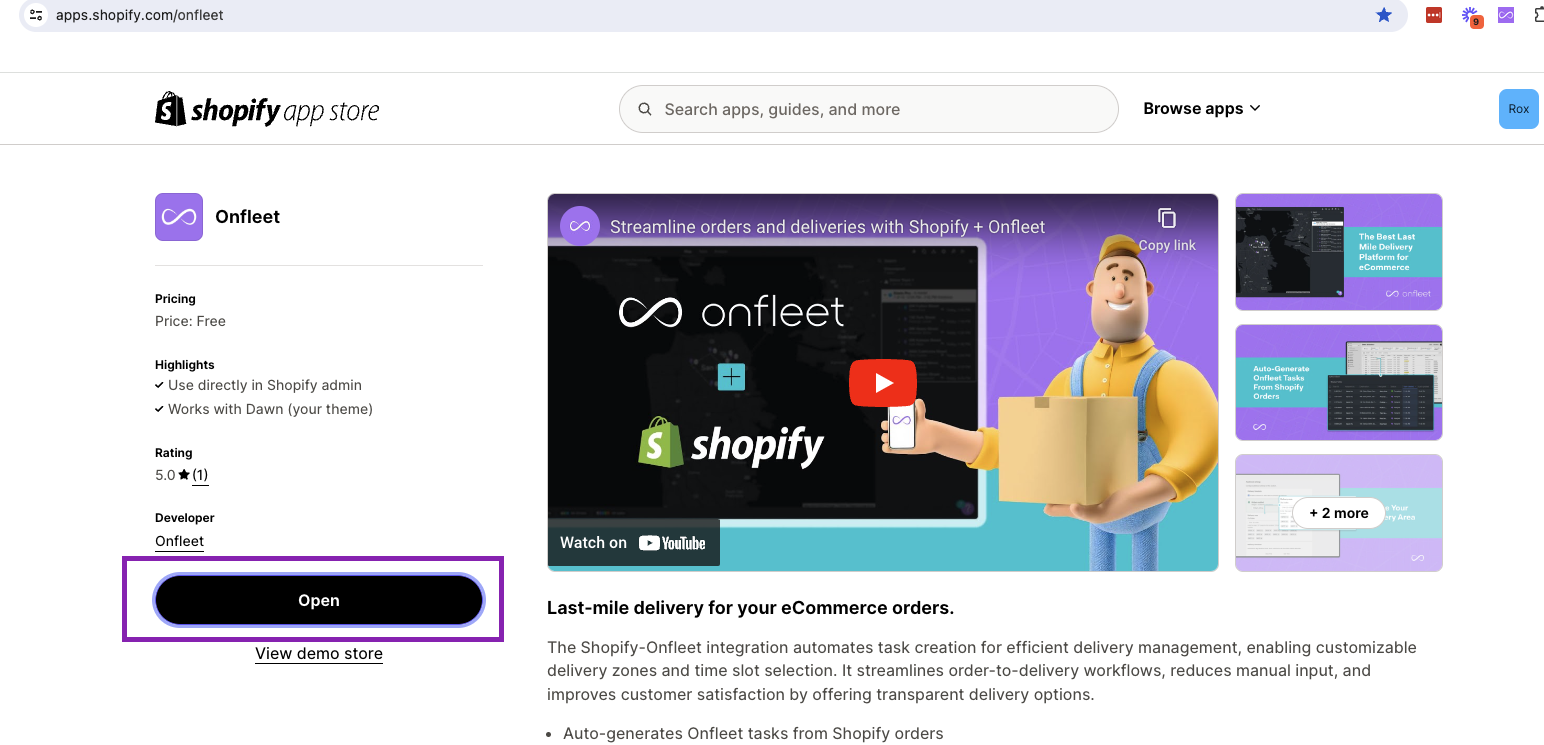Open the Best Last Mile Delivery thumbnail
Image resolution: width=1544 pixels, height=745 pixels.
click(1339, 252)
